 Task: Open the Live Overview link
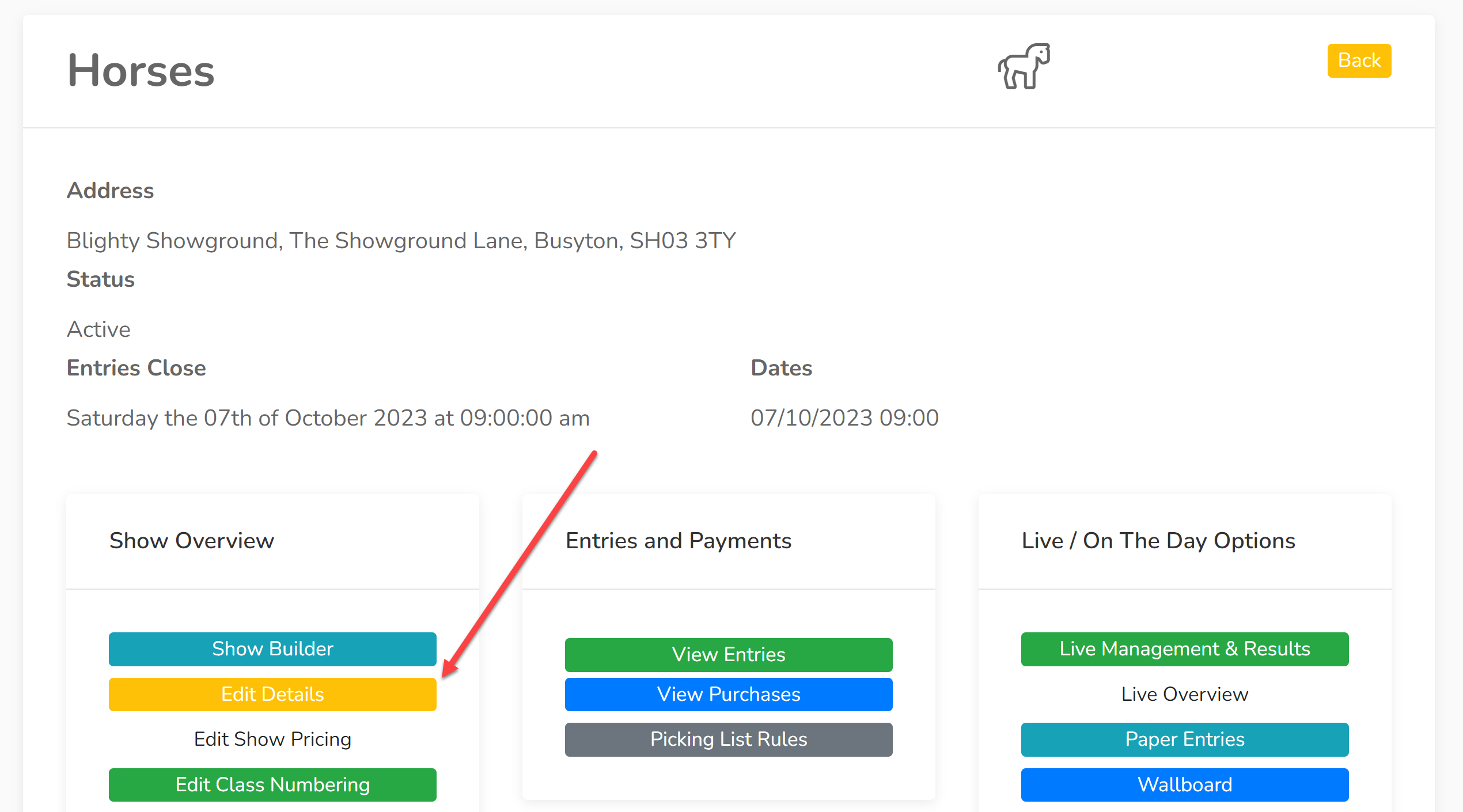click(1185, 695)
